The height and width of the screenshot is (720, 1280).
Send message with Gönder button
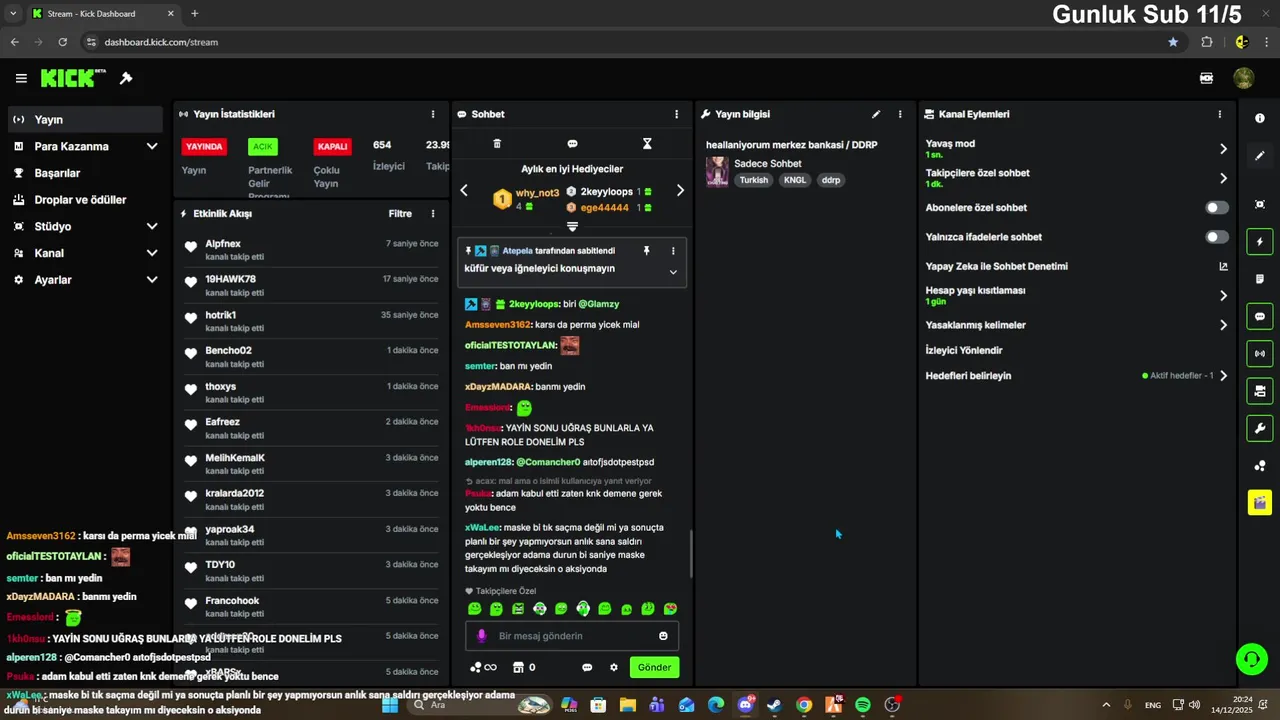pos(654,667)
